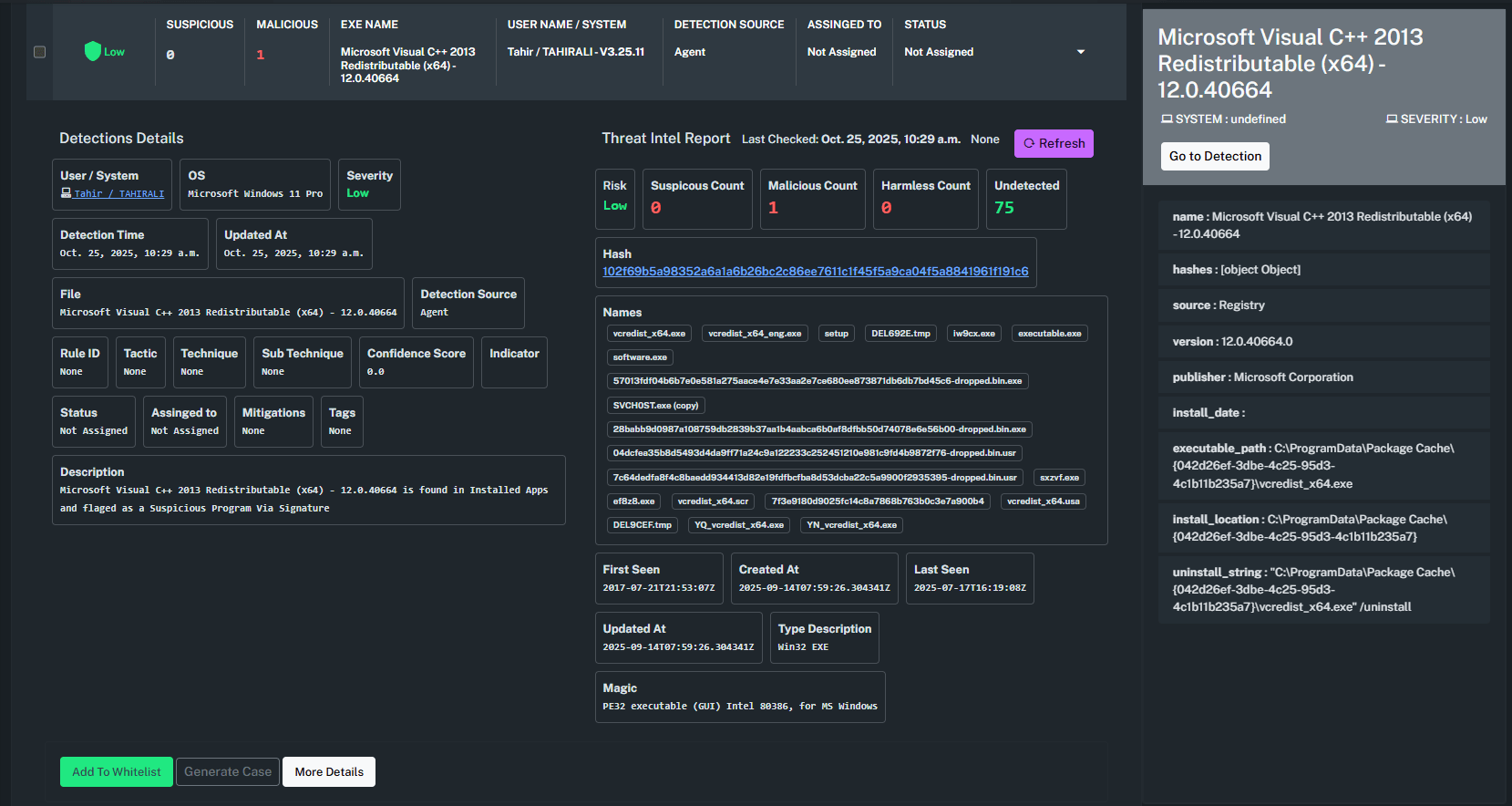Image resolution: width=1512 pixels, height=806 pixels.
Task: Click the uninstall_string row in side panel
Action: tap(1324, 590)
